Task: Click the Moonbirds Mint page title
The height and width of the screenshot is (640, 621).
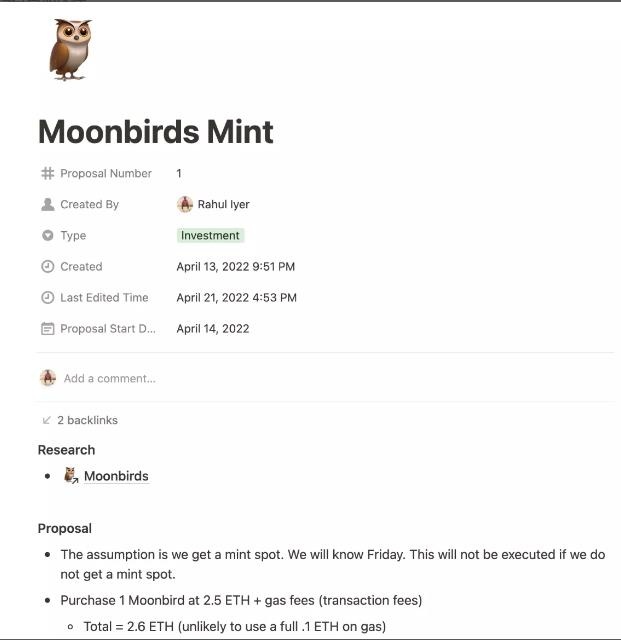Action: [155, 132]
